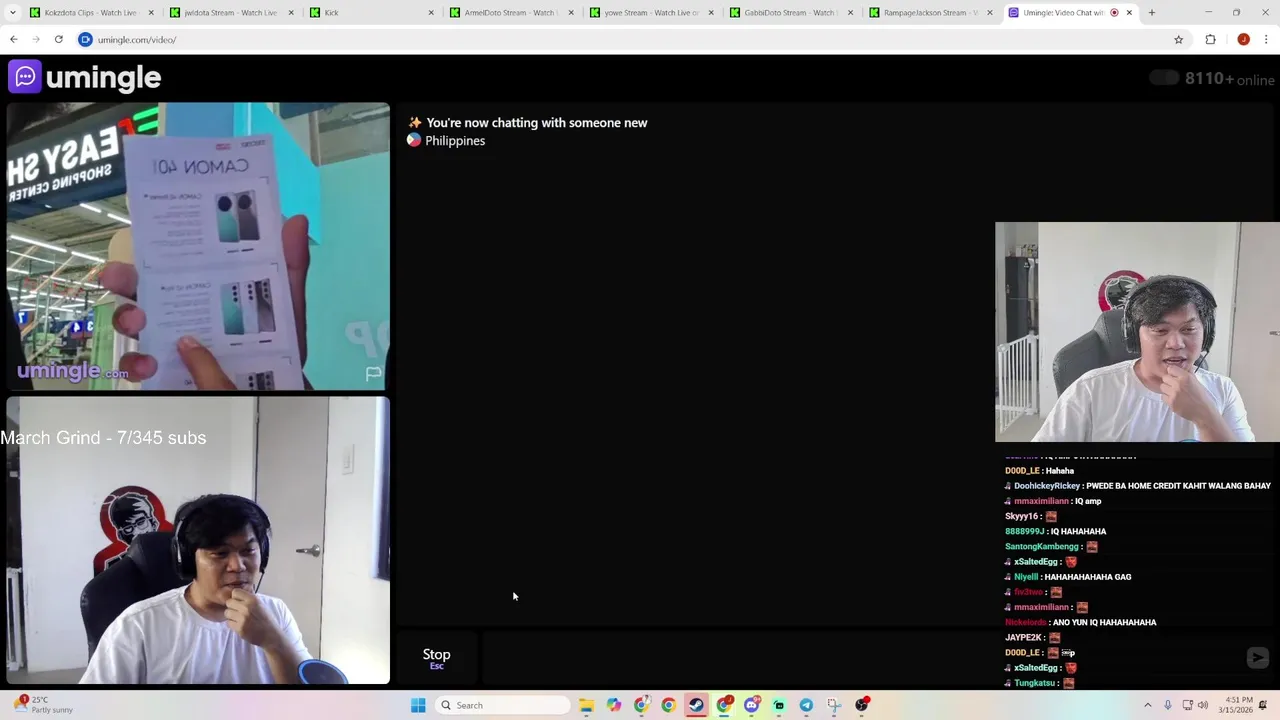Screen dimensions: 1280x720
Task: Toggle the switch next to online count
Action: (1163, 78)
